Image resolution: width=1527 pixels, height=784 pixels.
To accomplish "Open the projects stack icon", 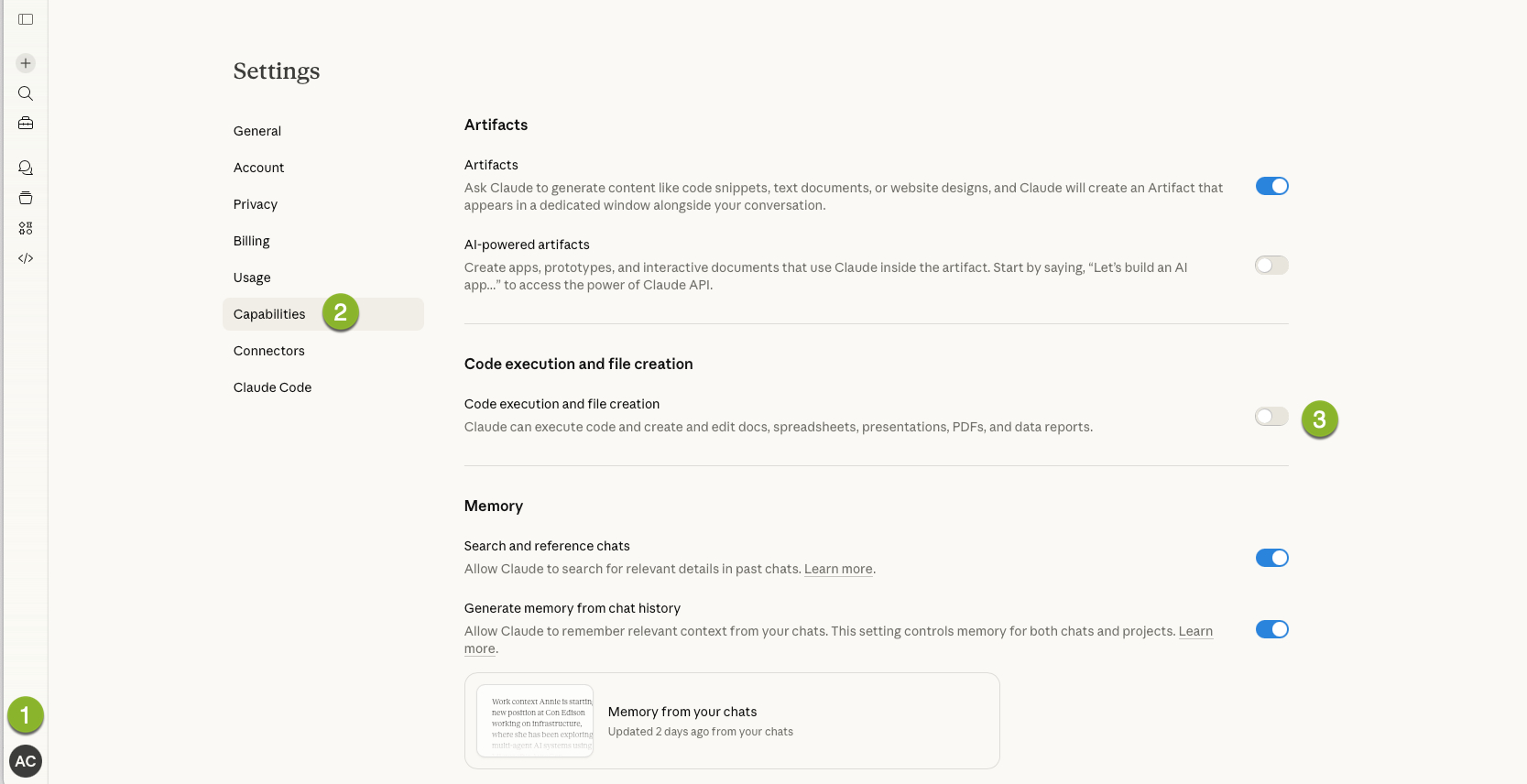I will (26, 198).
